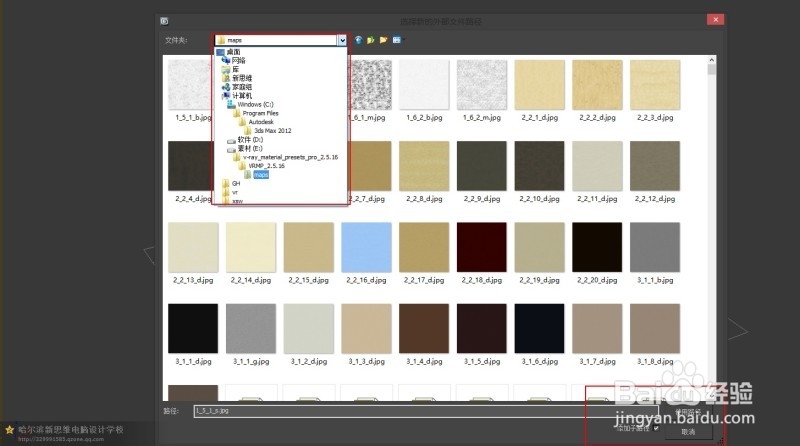Open the view menu icon

pyautogui.click(x=396, y=40)
